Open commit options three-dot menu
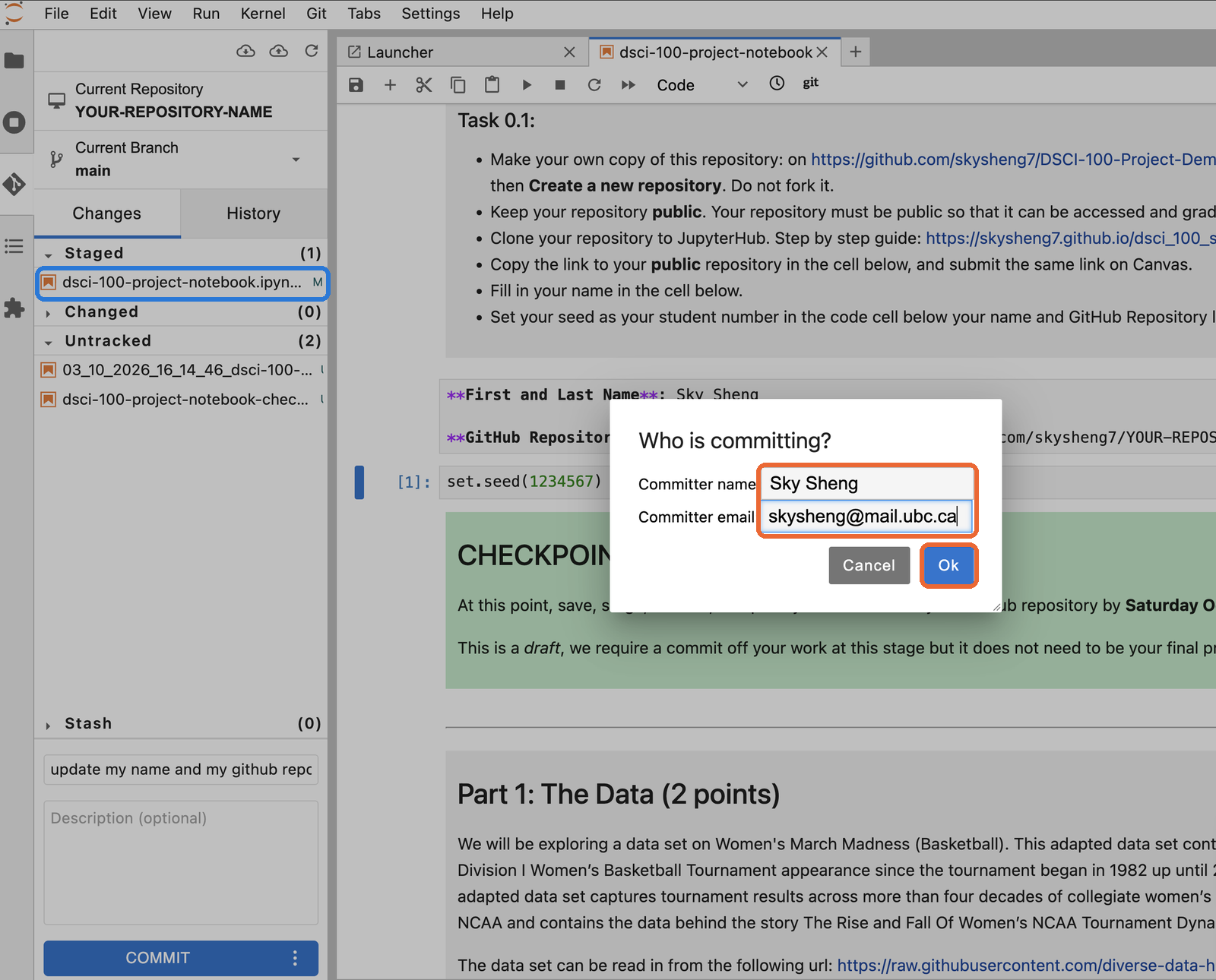The height and width of the screenshot is (980, 1216). point(295,958)
